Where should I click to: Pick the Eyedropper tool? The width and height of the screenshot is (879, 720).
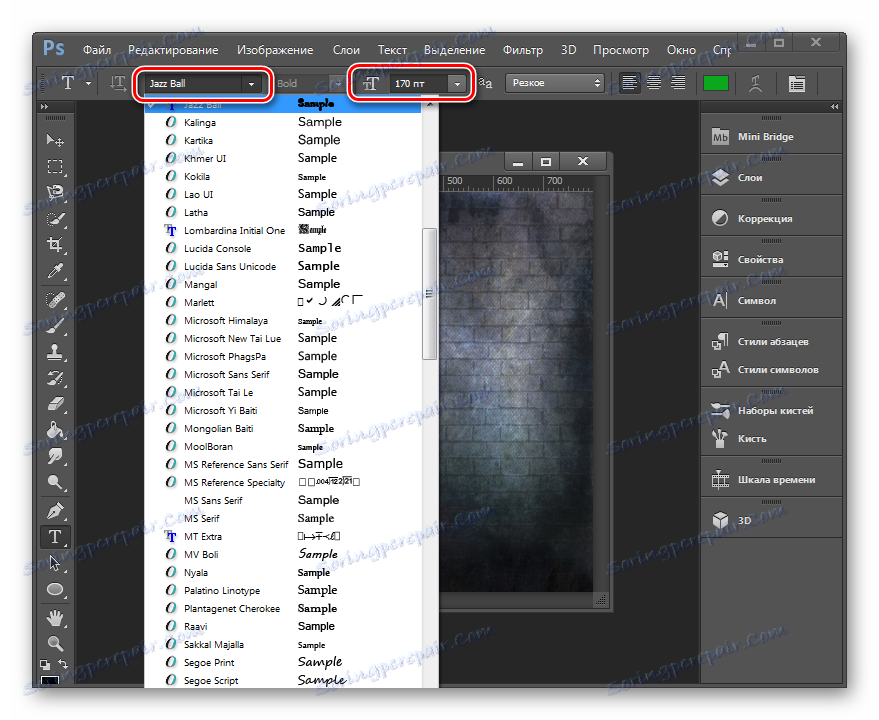[x=56, y=271]
